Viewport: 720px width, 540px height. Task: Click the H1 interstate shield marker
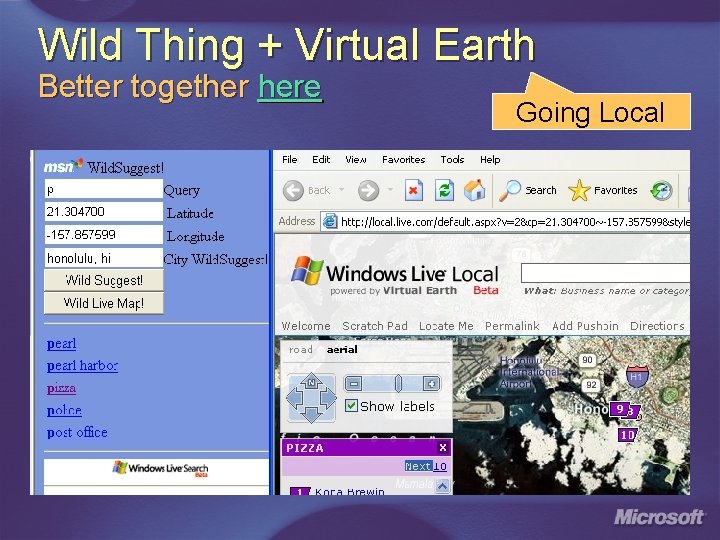(637, 376)
